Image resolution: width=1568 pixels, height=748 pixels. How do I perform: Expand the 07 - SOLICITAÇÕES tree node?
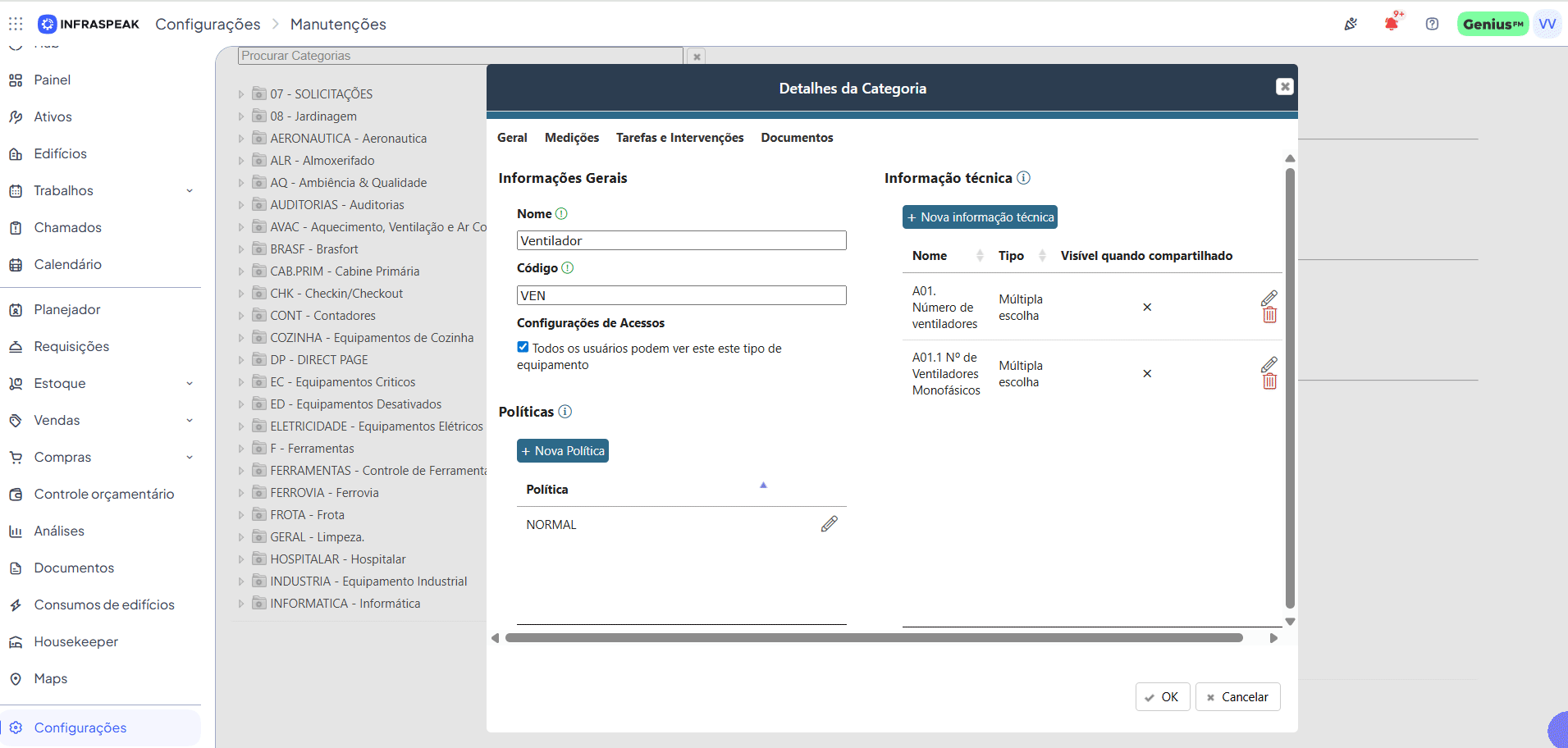tap(241, 94)
